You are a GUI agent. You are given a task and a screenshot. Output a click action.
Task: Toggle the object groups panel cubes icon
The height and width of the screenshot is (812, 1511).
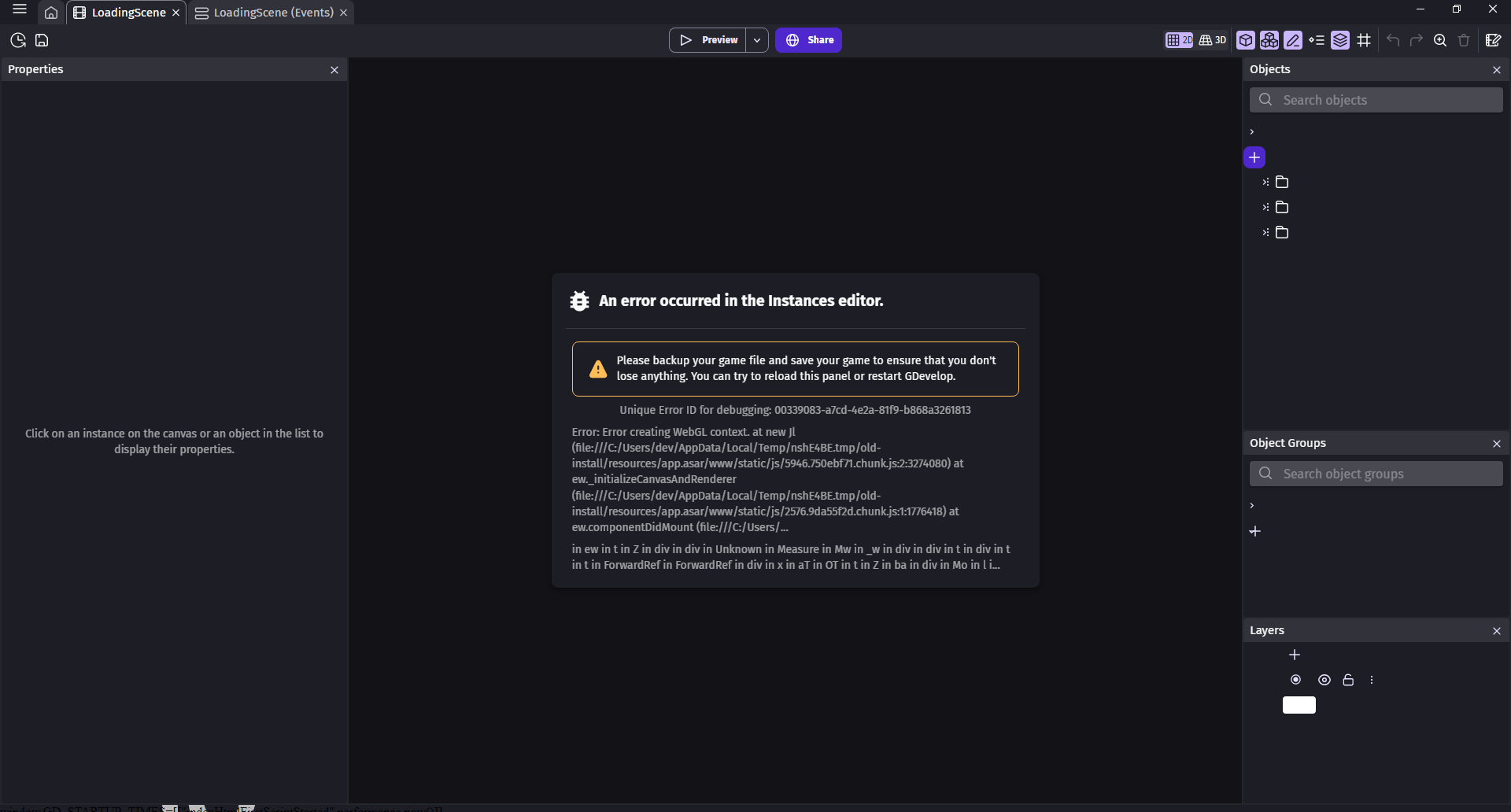(1269, 40)
